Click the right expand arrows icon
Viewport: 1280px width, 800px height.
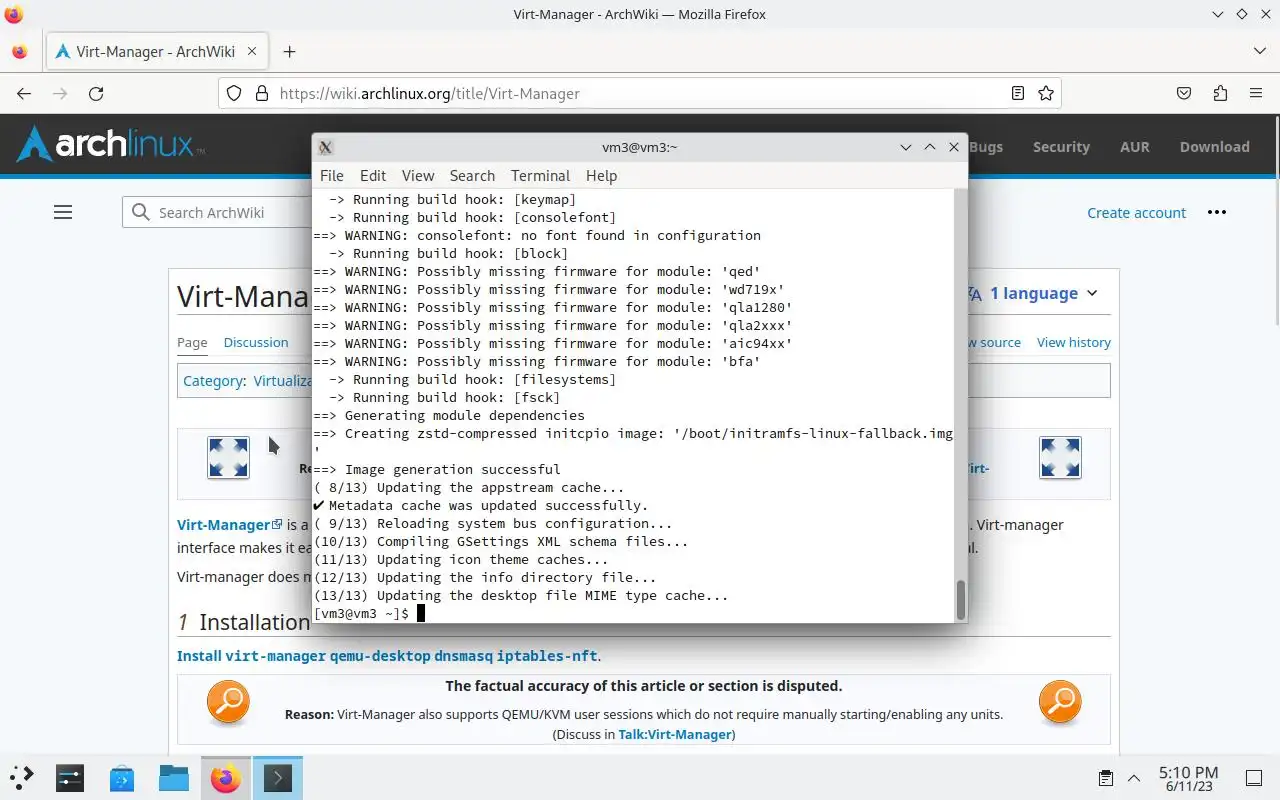1060,458
